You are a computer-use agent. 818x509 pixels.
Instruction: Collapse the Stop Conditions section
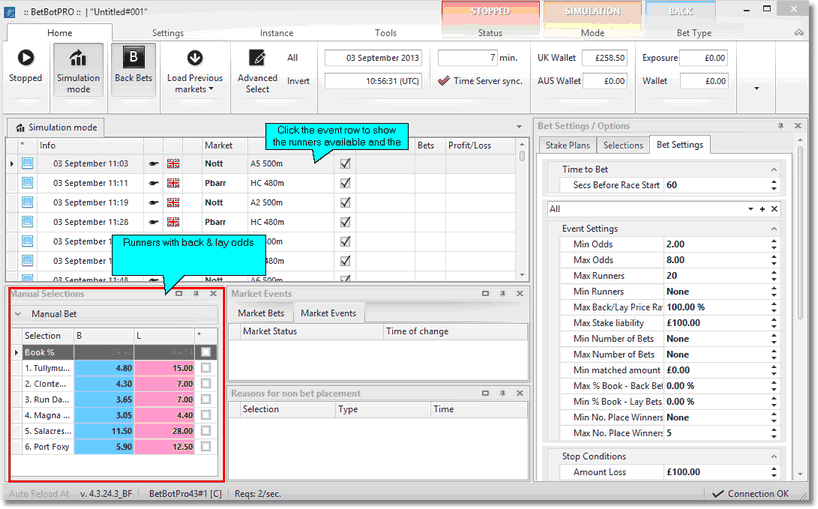coord(774,456)
